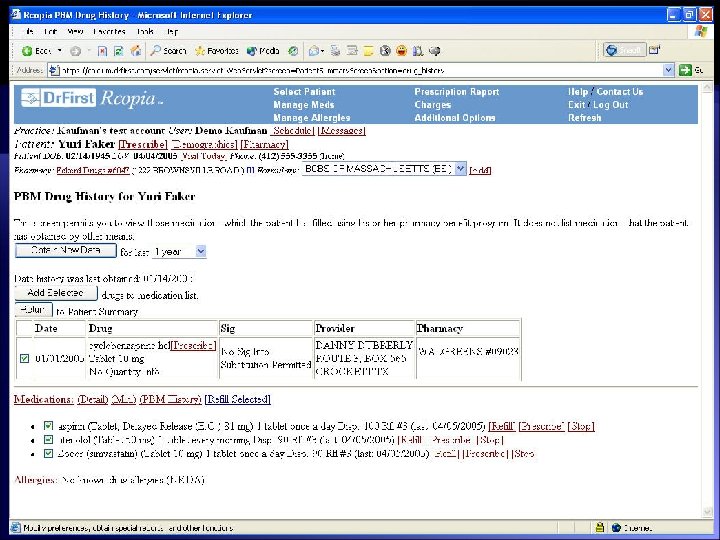Open the Media pane button
720x540 pixels.
click(263, 51)
